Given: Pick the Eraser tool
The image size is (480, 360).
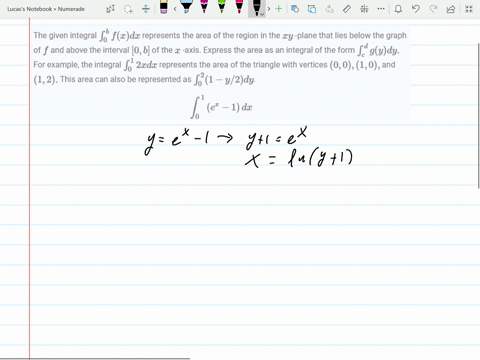Looking at the screenshot, I should 164,7.
